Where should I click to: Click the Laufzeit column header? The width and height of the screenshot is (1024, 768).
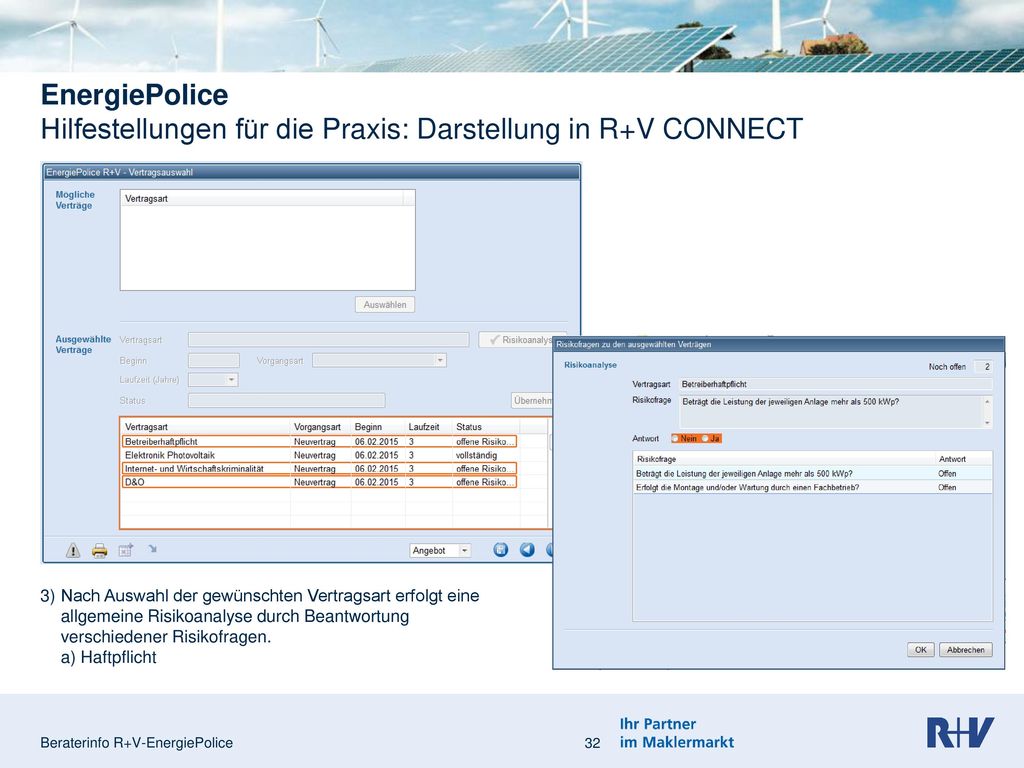[428, 427]
